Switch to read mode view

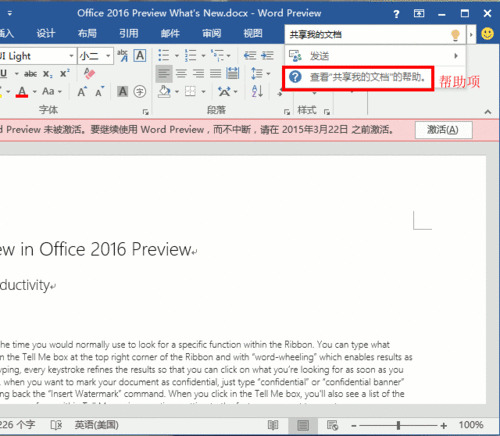pos(273,425)
